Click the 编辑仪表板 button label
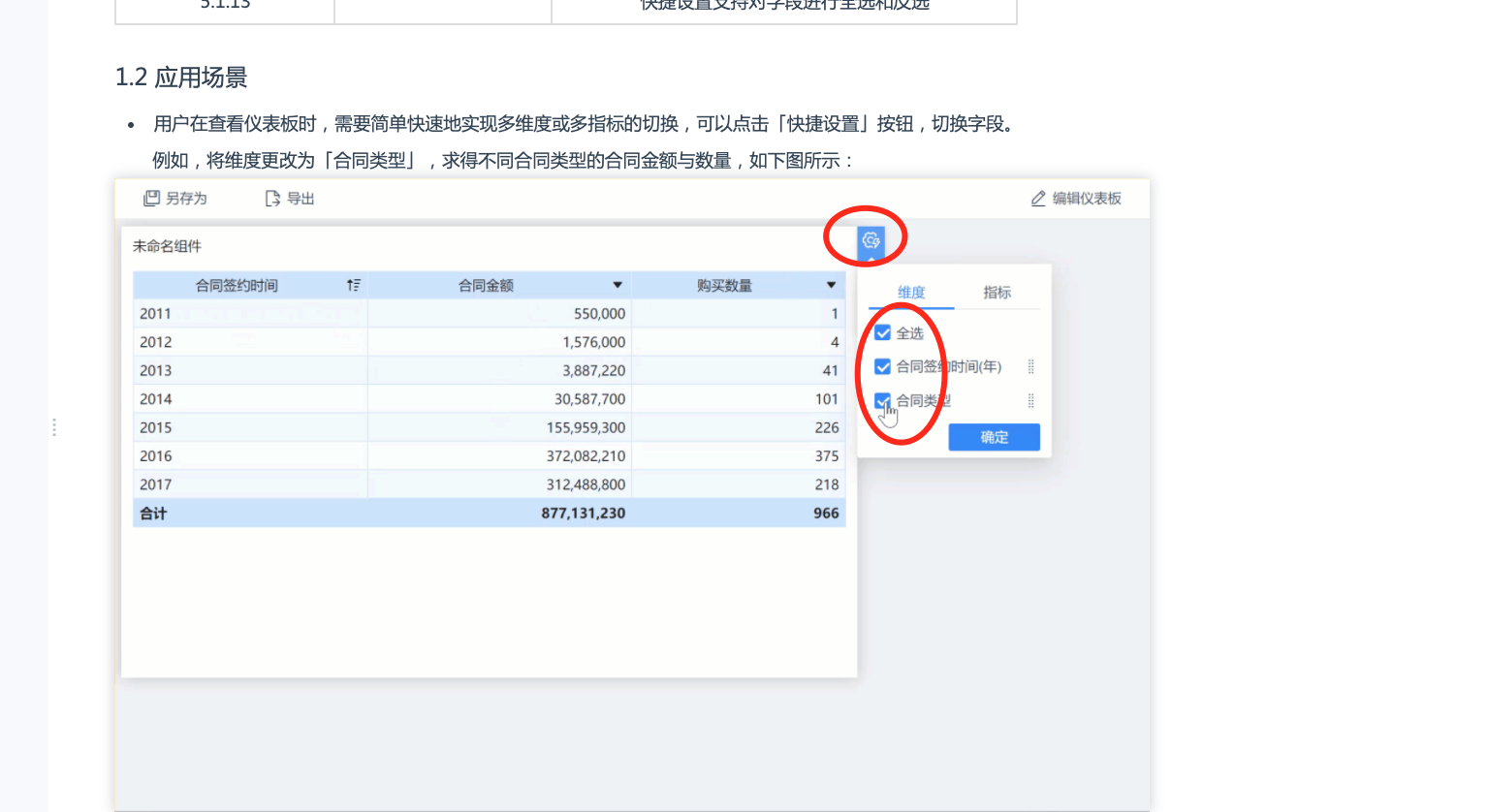The height and width of the screenshot is (812, 1489). click(1087, 199)
